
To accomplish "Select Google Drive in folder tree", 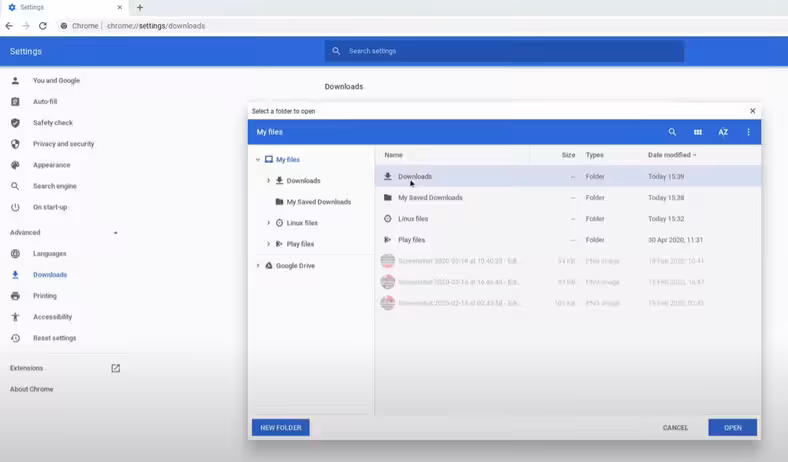I will [295, 266].
